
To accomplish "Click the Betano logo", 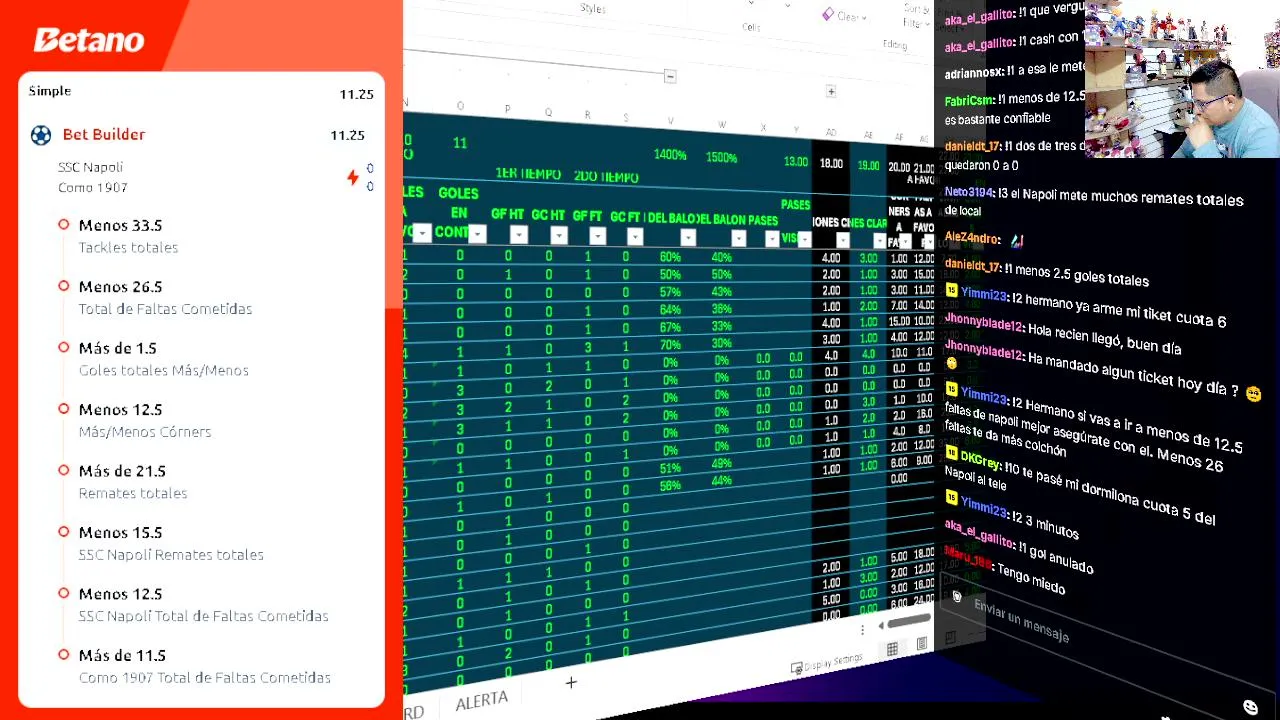I will (89, 40).
